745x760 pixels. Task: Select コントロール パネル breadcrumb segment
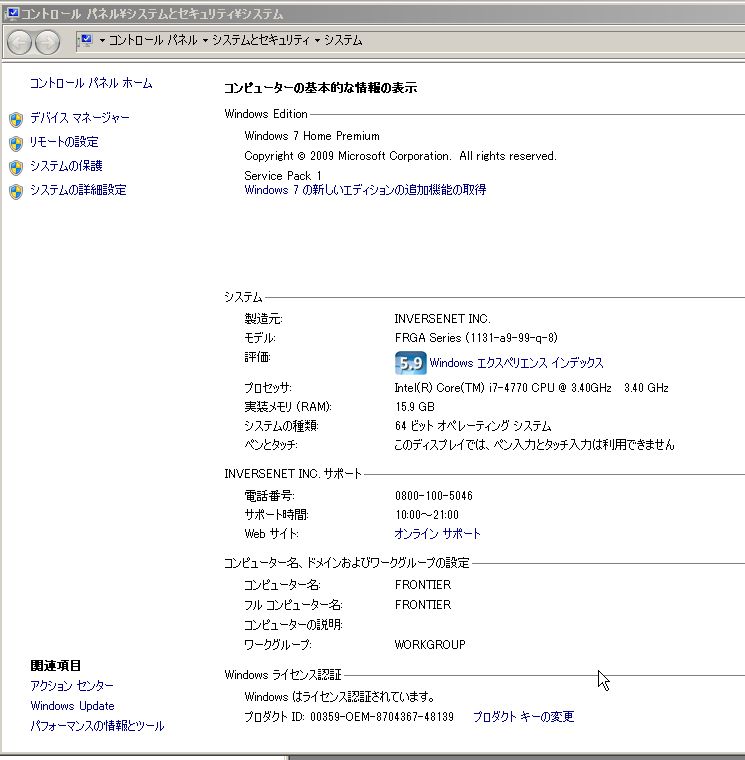pyautogui.click(x=153, y=40)
